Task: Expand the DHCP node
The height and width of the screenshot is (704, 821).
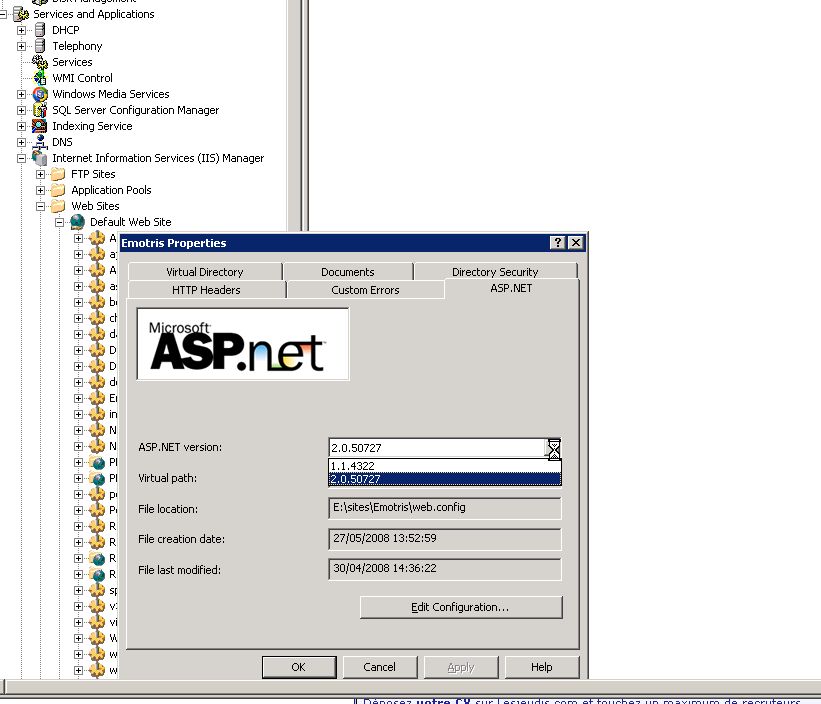Action: pos(21,30)
